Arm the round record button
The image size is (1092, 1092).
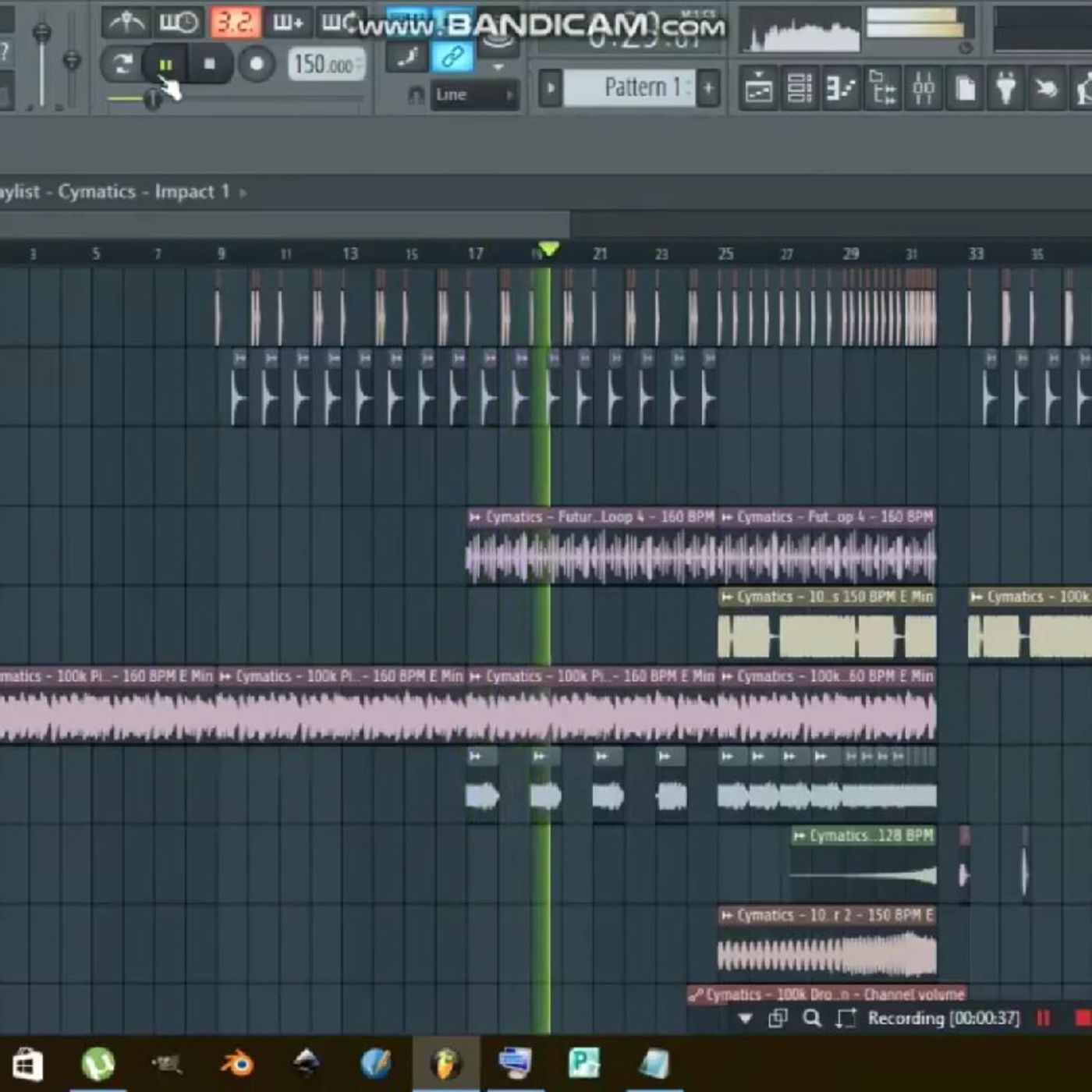coord(257,65)
